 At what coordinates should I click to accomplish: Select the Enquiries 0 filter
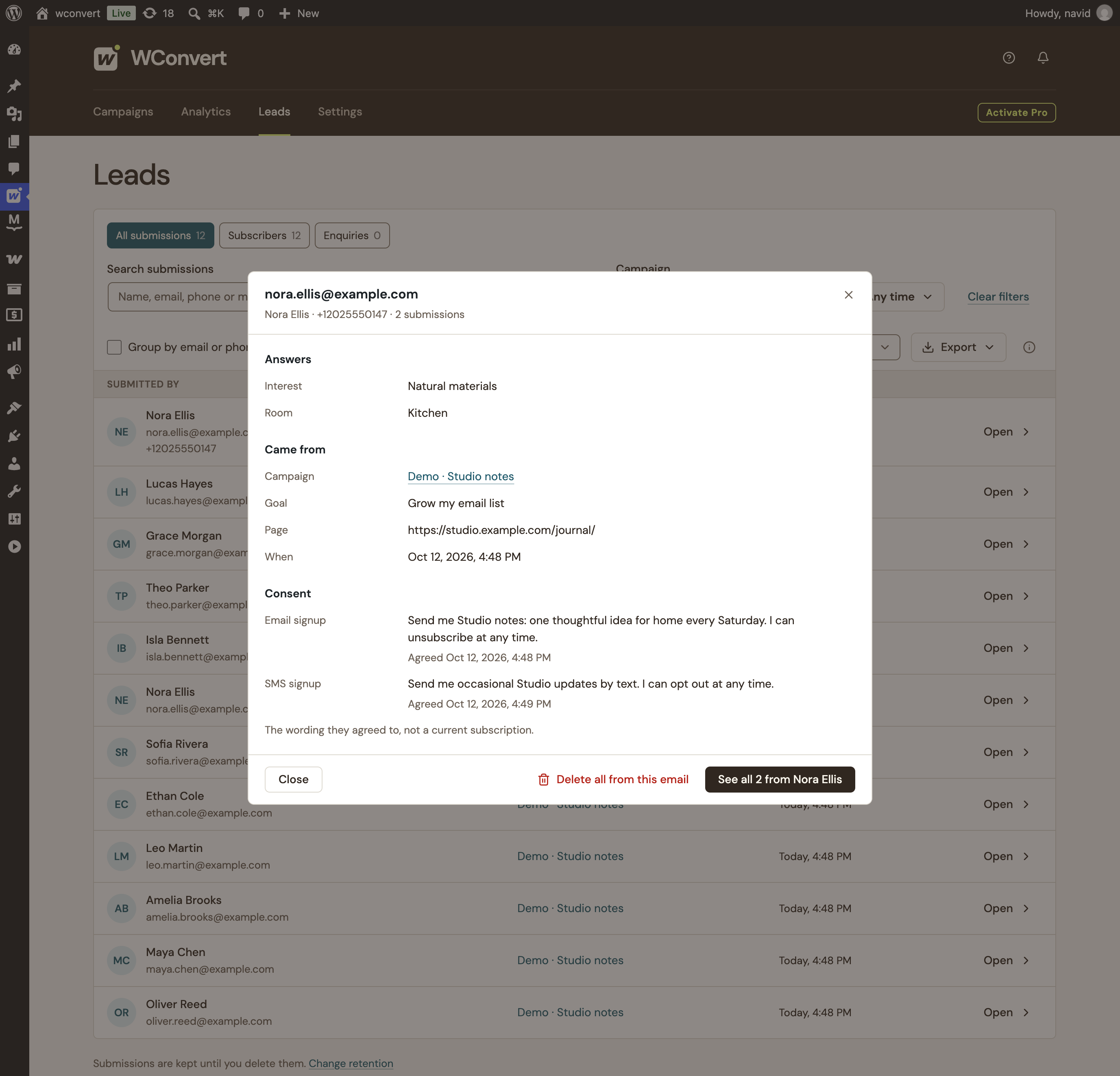click(352, 235)
